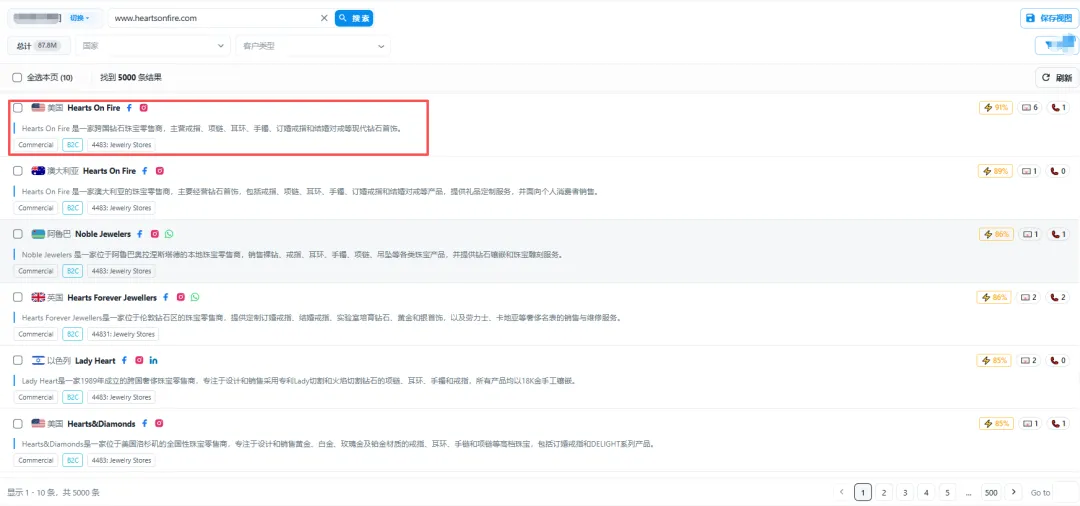Click the 89% match score badge
Image resolution: width=1080 pixels, height=506 pixels.
coord(995,171)
